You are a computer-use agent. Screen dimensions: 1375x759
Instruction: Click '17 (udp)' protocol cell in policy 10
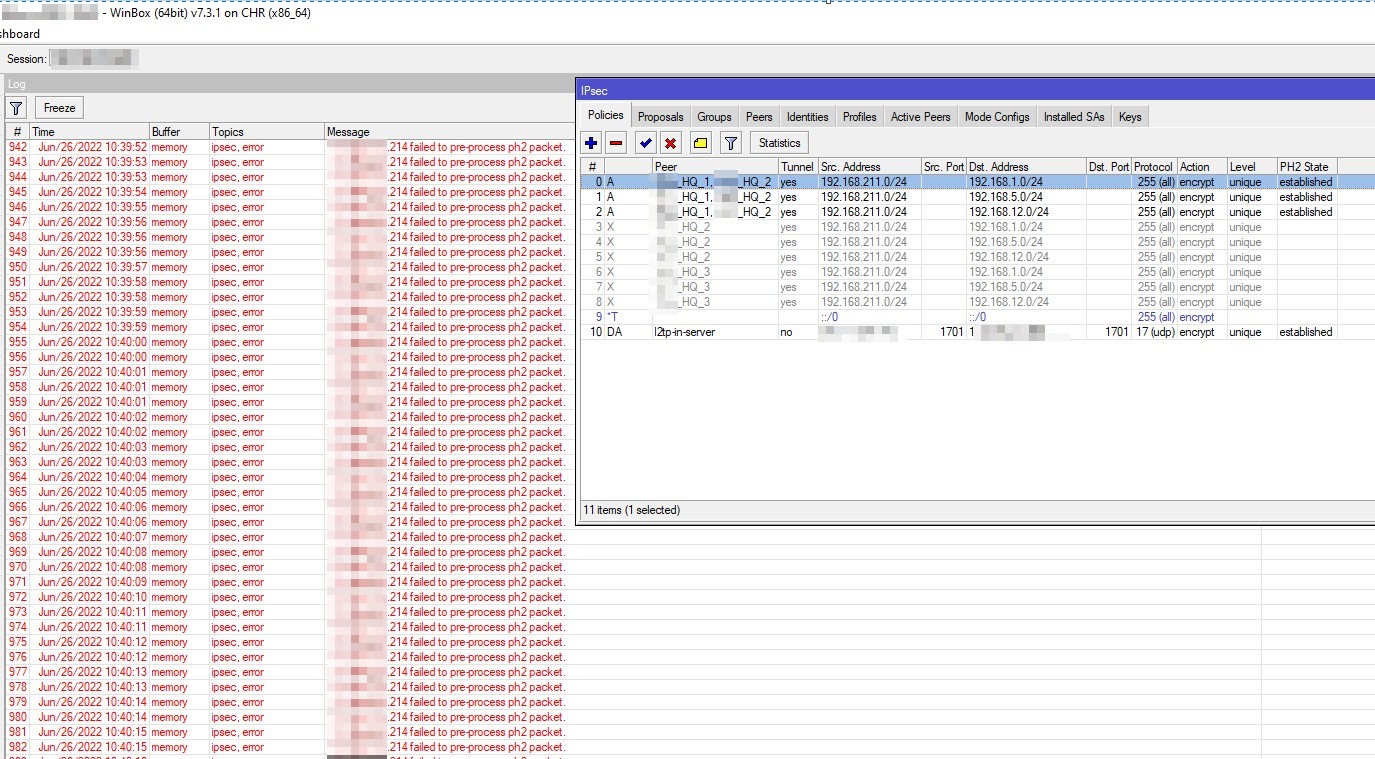(1154, 332)
